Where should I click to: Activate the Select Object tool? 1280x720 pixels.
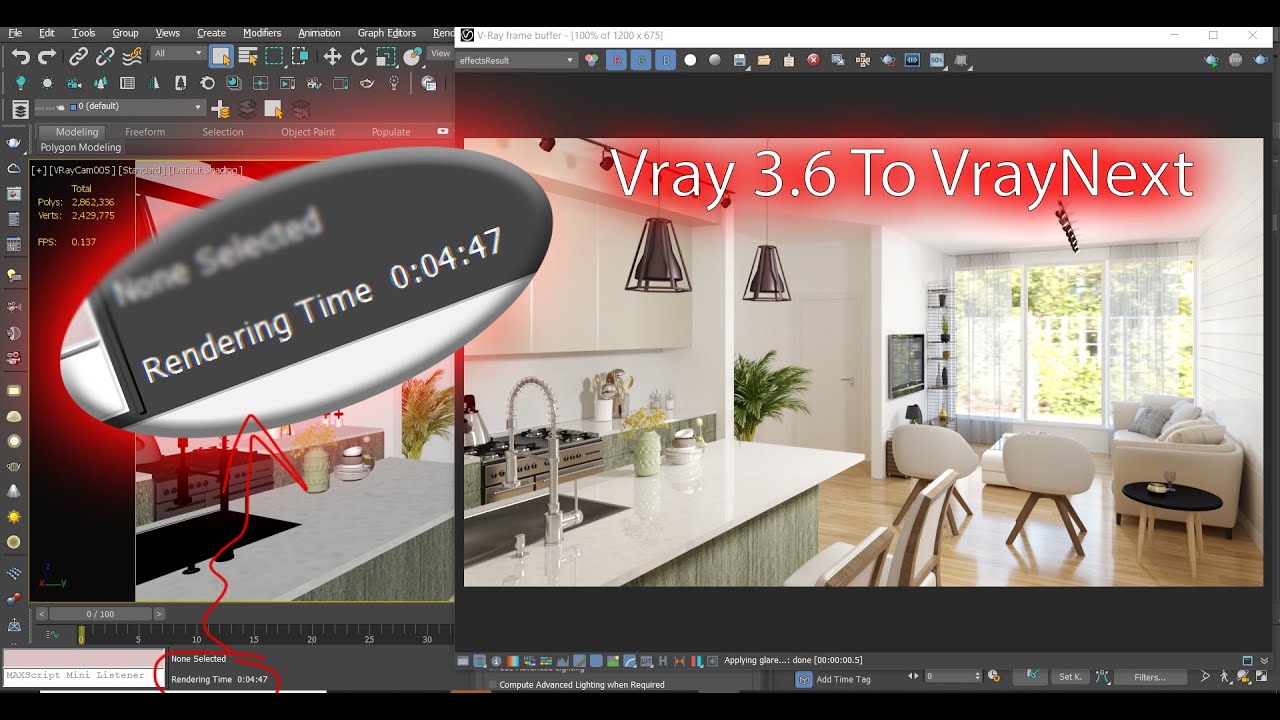click(222, 56)
